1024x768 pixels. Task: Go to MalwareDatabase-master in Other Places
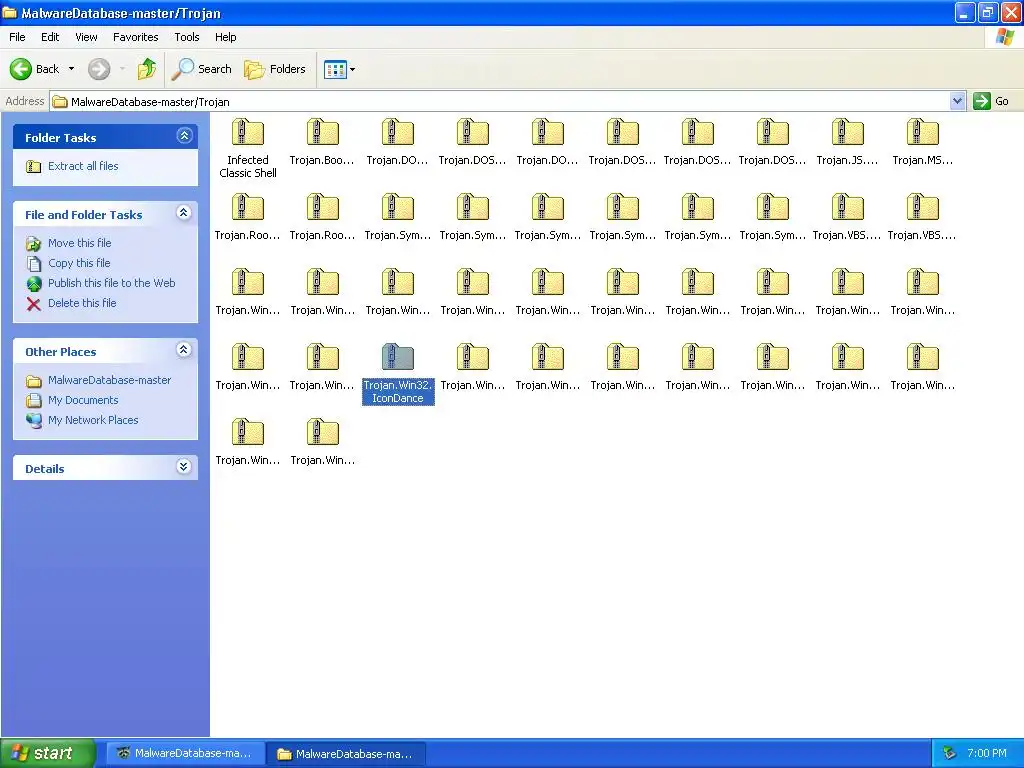click(110, 380)
